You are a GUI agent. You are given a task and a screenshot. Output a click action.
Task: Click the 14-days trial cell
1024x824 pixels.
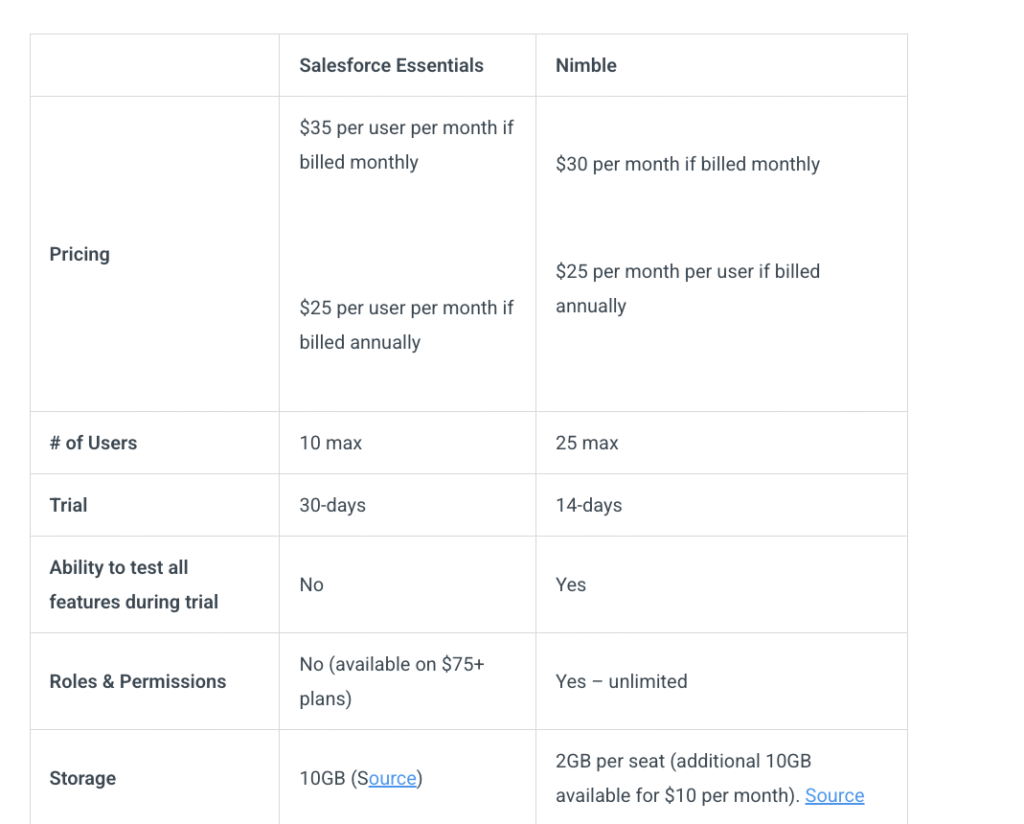588,505
